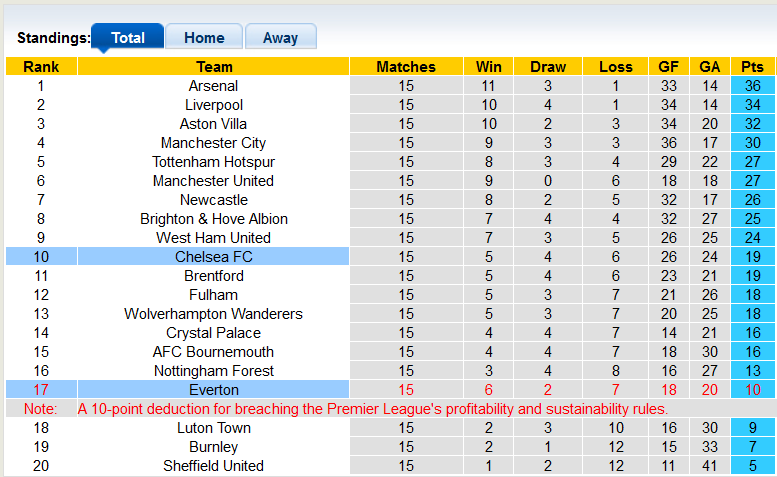
Task: Open Liverpool team page
Action: click(x=213, y=105)
